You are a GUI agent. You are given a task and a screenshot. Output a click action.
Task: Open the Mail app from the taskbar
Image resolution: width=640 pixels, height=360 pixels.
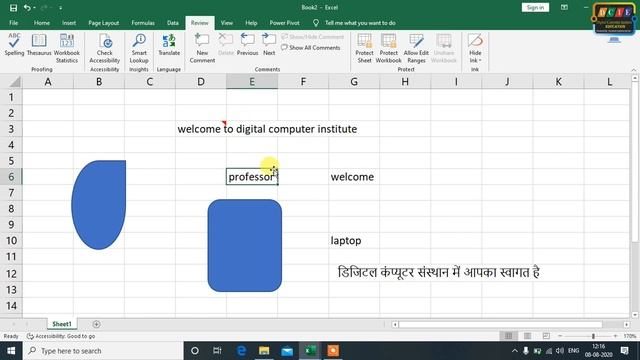coord(287,351)
